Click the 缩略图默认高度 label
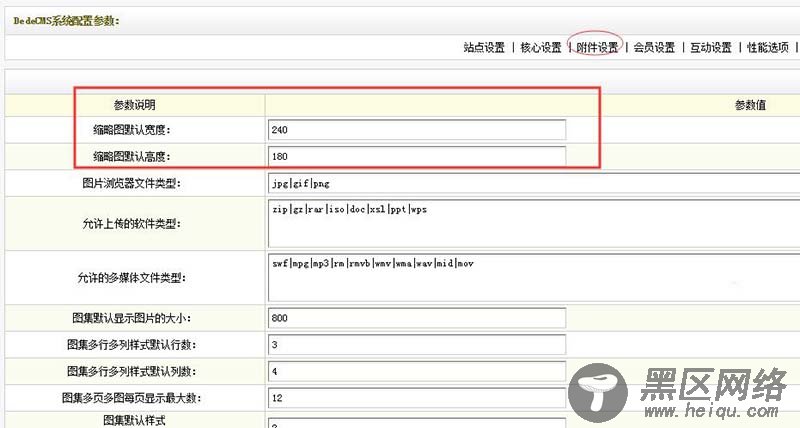The width and height of the screenshot is (800, 428). 132,157
